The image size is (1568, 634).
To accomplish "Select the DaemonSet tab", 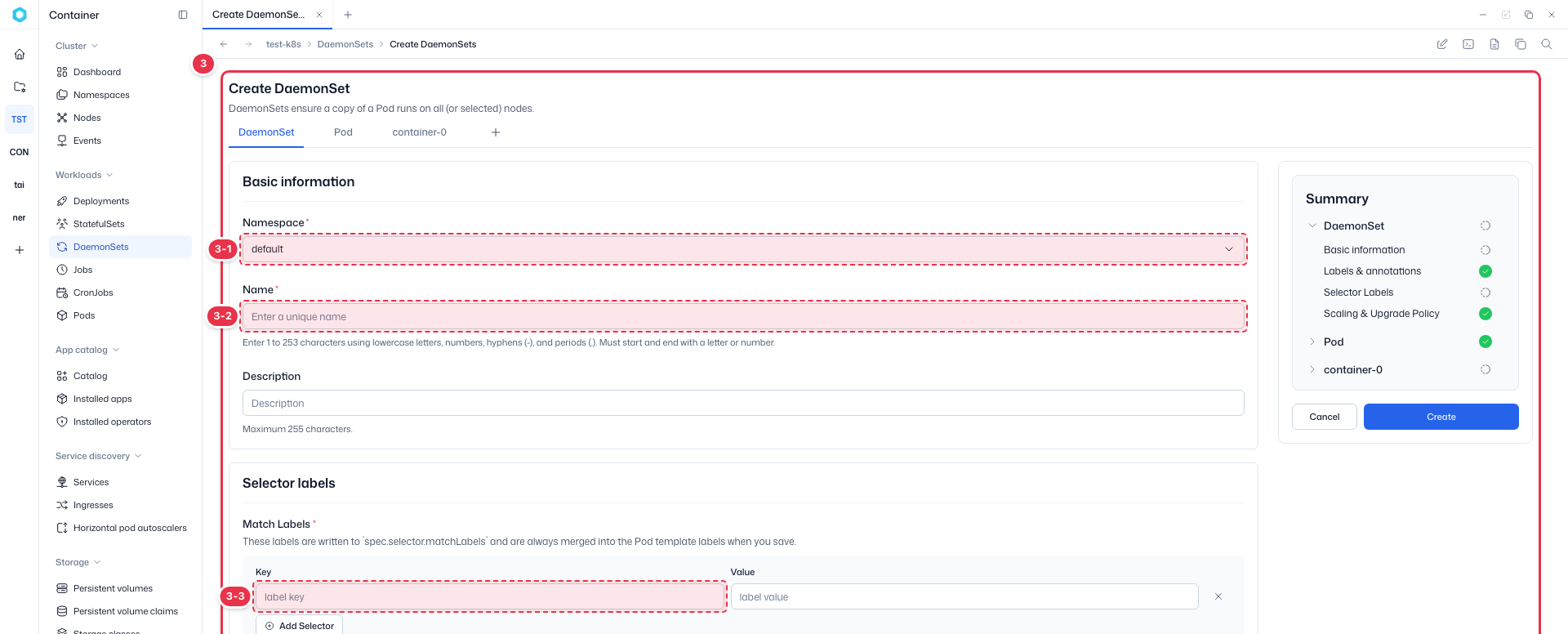I will (266, 132).
